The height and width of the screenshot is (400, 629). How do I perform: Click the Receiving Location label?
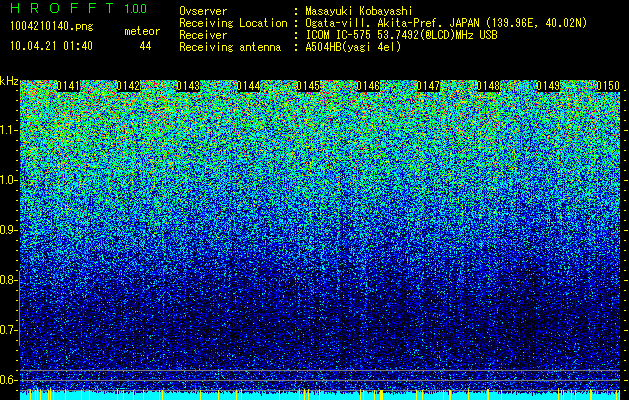[233, 23]
